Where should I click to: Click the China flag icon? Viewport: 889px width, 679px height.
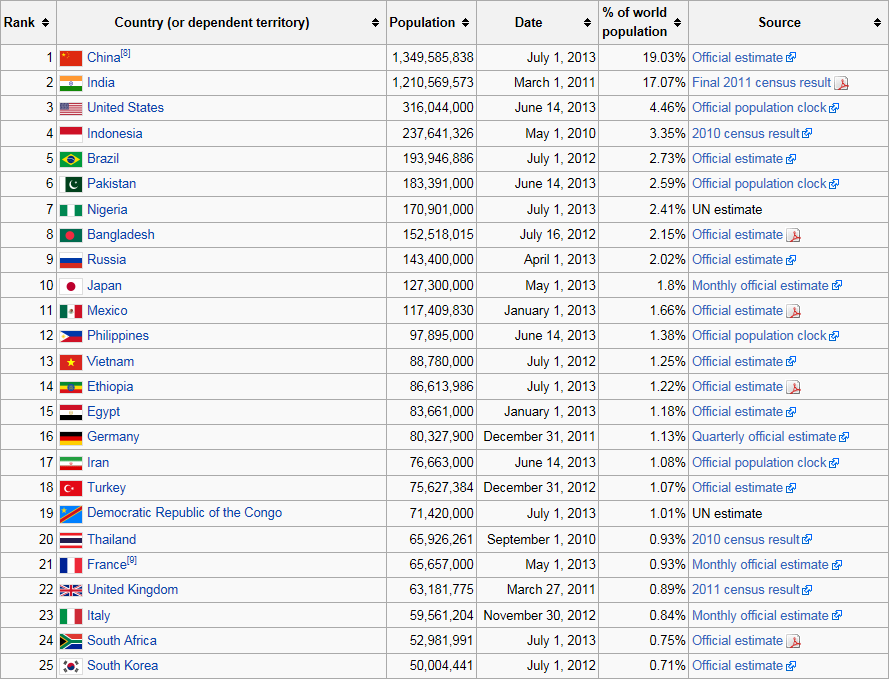click(x=70, y=58)
